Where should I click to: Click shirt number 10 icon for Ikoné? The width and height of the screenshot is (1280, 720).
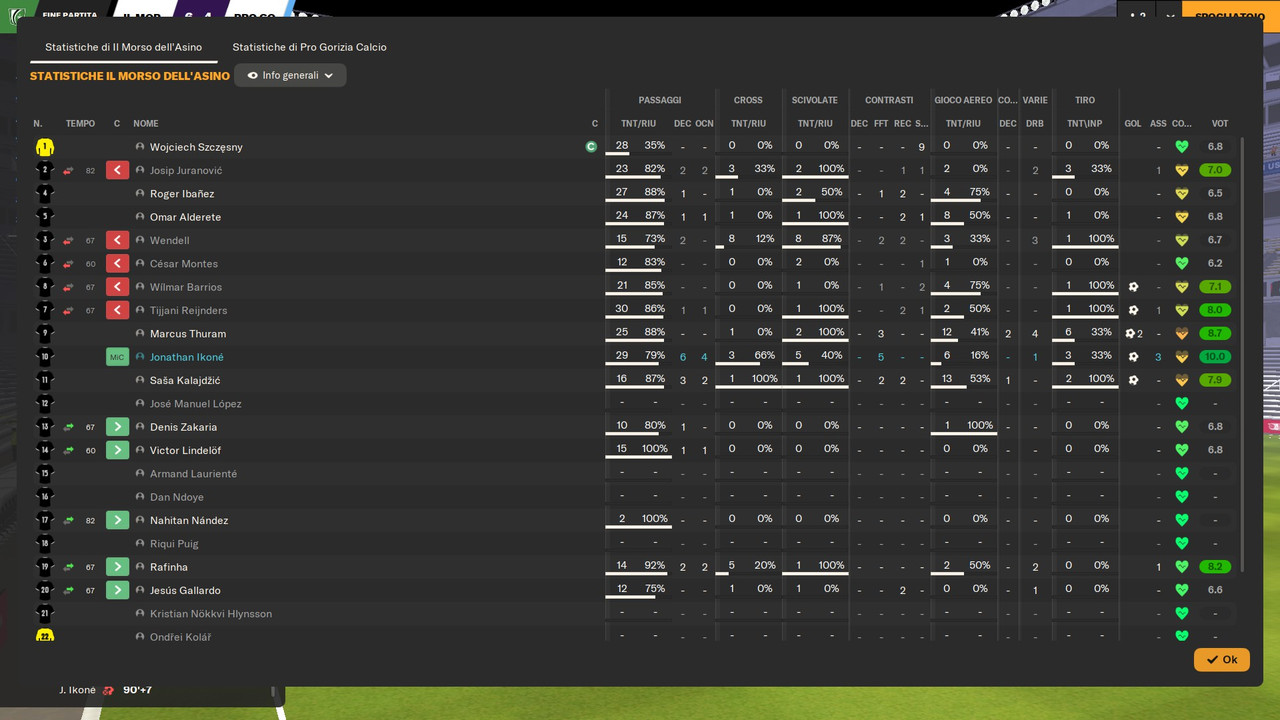[x=44, y=357]
